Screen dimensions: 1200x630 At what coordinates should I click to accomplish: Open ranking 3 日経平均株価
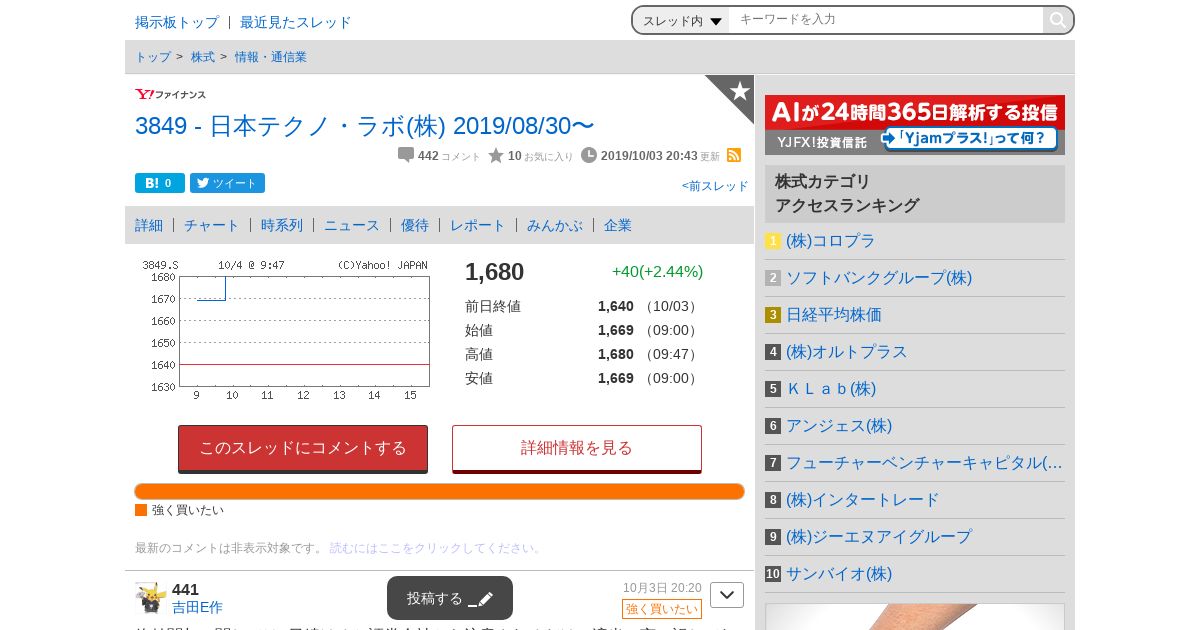pos(834,315)
